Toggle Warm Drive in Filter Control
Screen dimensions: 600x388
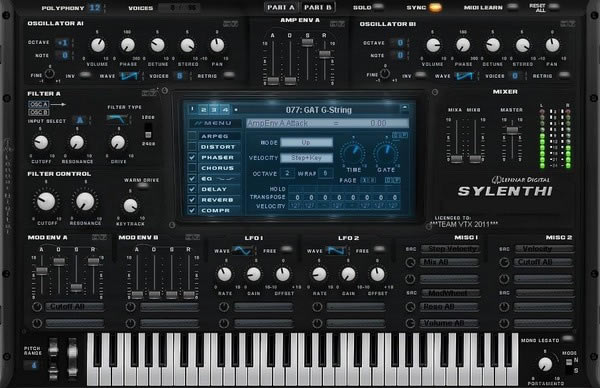point(143,186)
